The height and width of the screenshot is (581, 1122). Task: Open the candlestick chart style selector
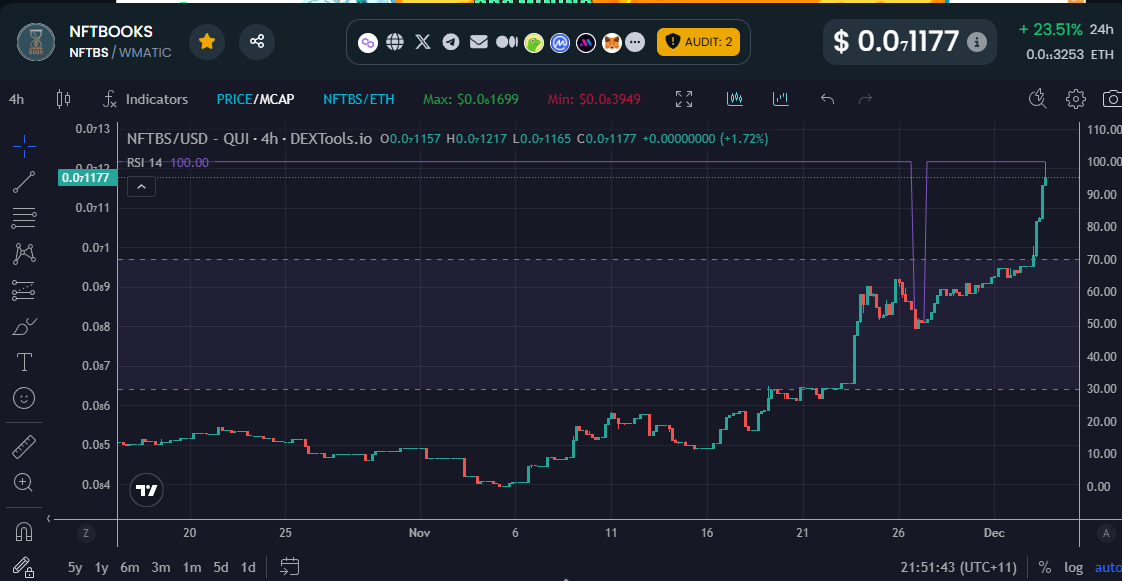tap(64, 99)
